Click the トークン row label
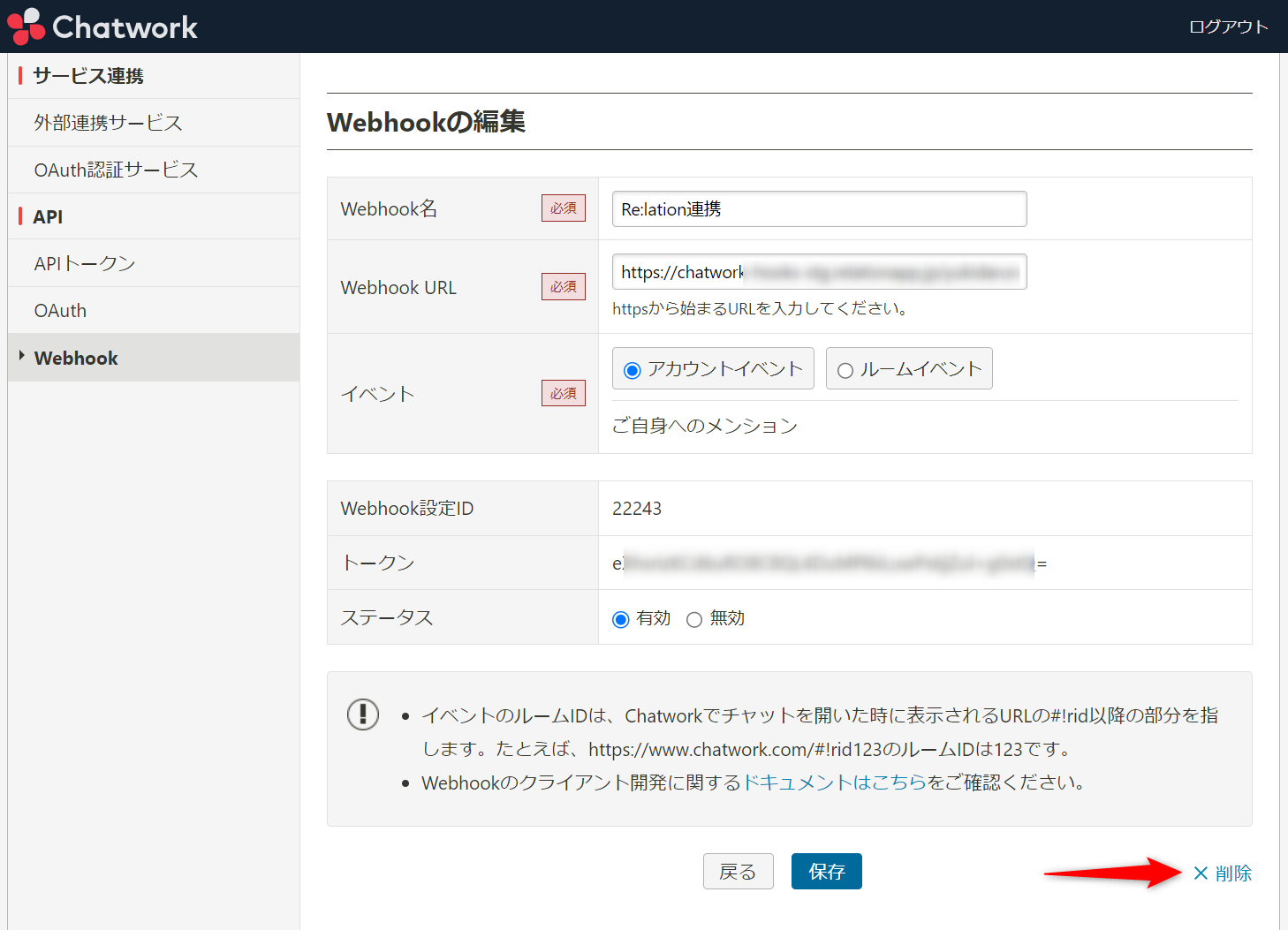Screen dimensions: 1288x930 click(378, 563)
